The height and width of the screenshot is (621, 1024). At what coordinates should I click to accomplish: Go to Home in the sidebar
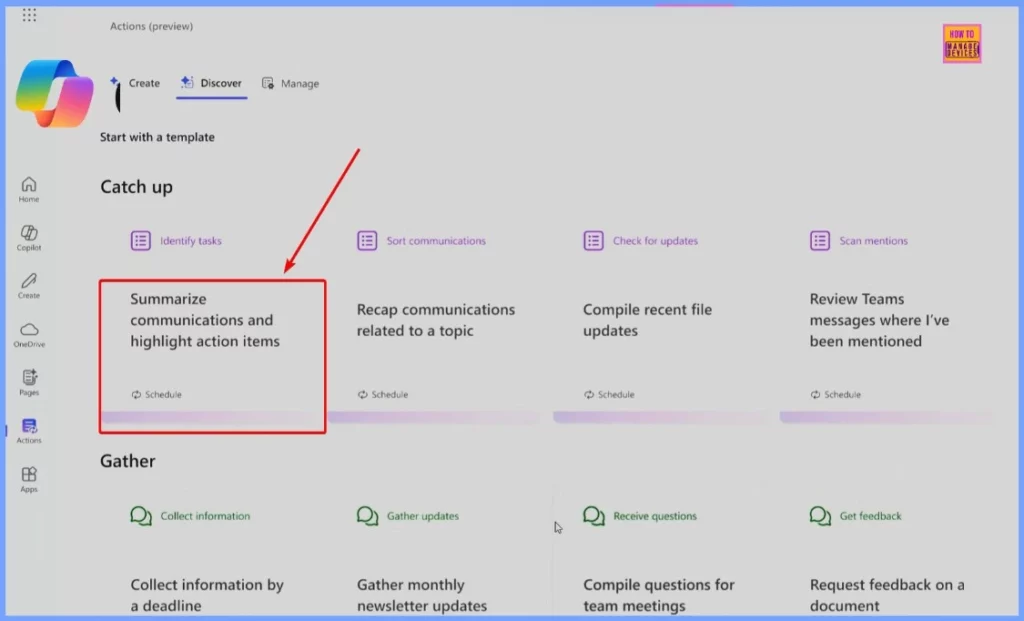coord(29,189)
